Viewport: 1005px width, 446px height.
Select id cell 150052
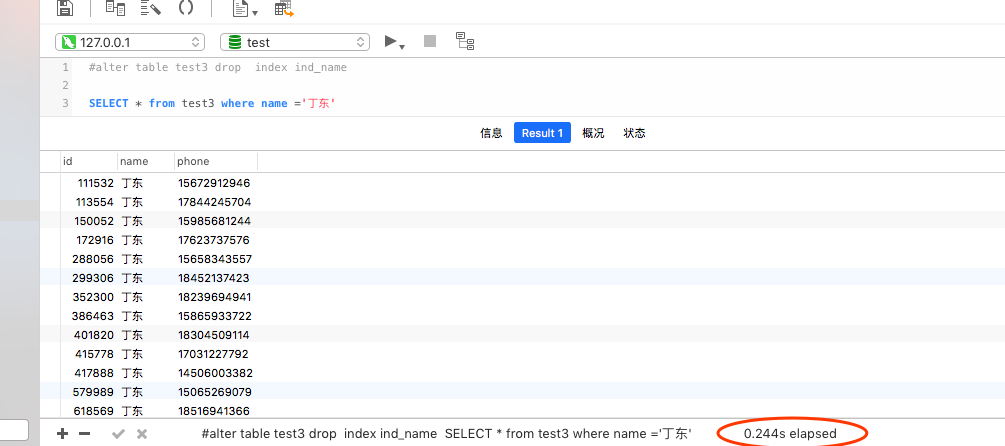[94, 221]
